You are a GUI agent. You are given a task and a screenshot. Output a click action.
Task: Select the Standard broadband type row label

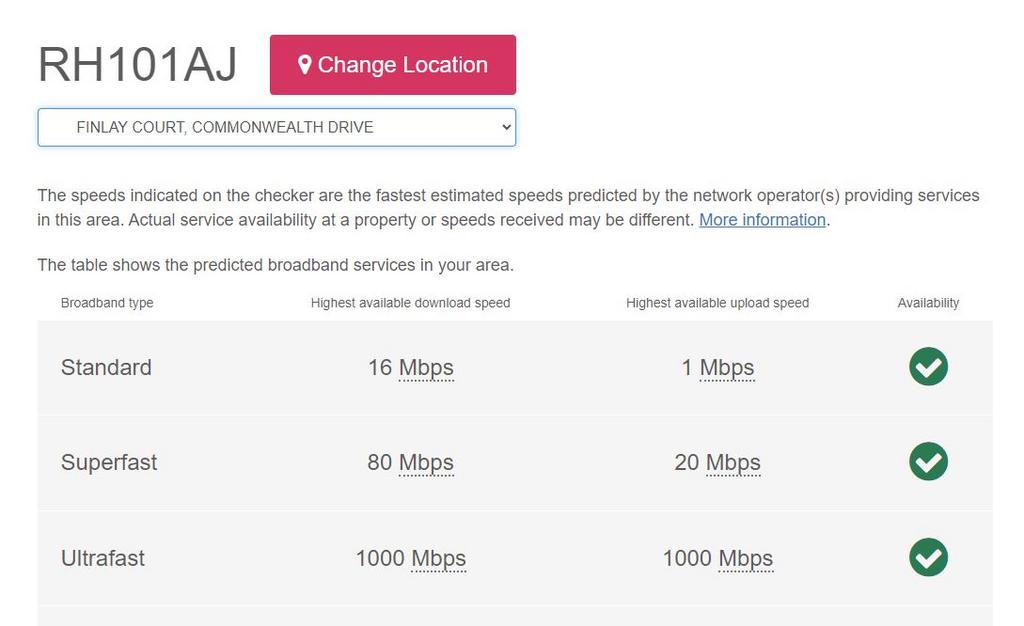(x=106, y=368)
